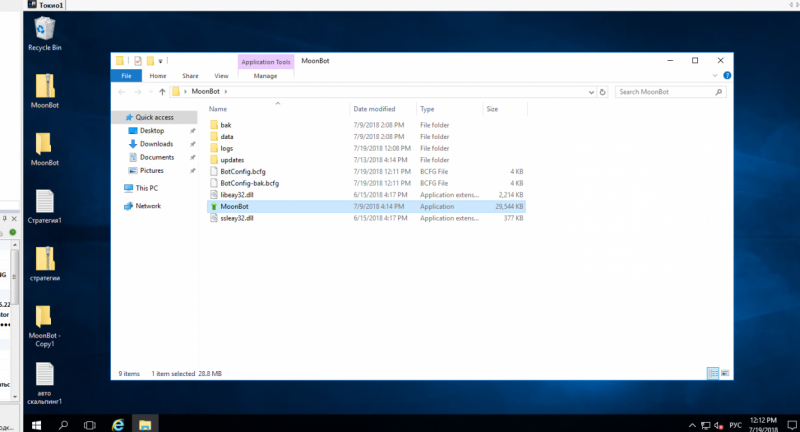Select the стратегии zipped folder on desktop
The image size is (800, 432).
(44, 264)
